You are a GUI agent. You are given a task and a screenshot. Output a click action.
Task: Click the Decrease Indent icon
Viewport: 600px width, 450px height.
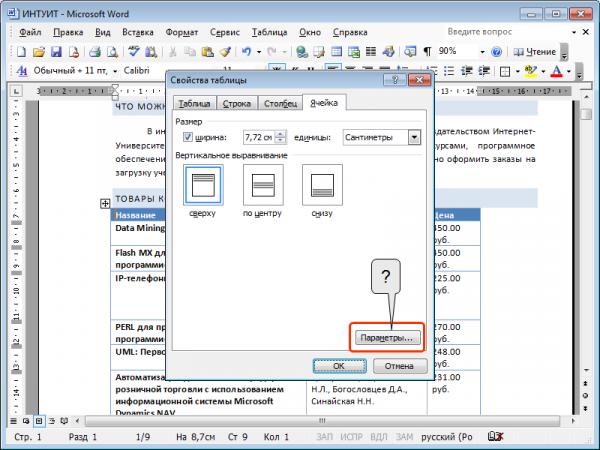466,71
